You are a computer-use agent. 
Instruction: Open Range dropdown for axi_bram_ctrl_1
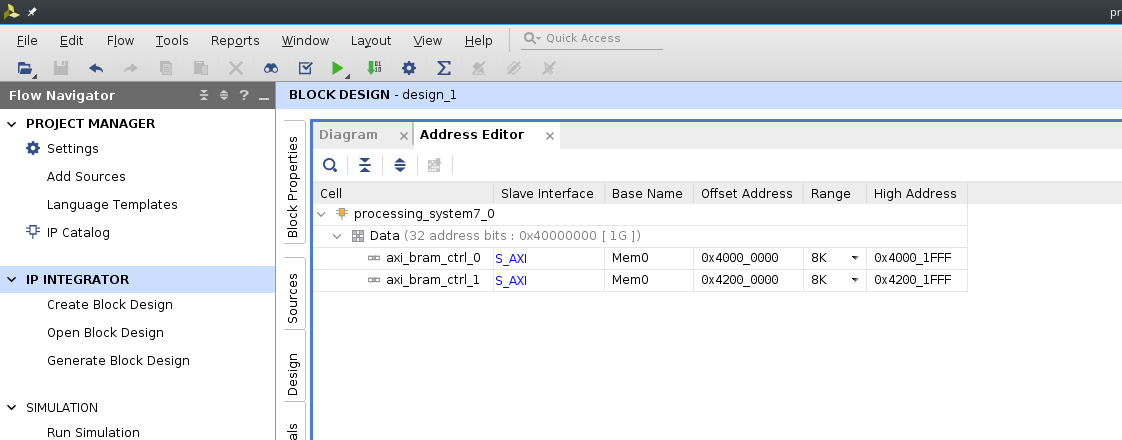click(x=854, y=280)
